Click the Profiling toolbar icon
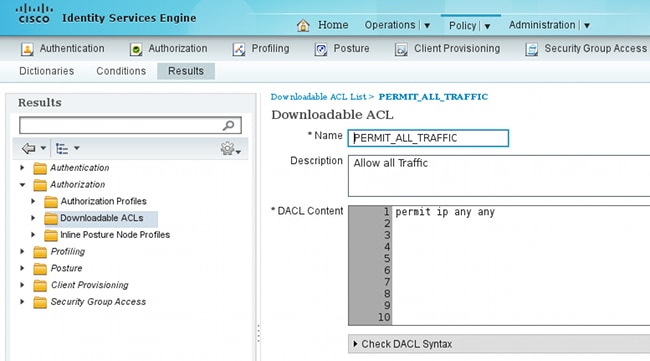This screenshot has height=361, width=650. click(239, 49)
